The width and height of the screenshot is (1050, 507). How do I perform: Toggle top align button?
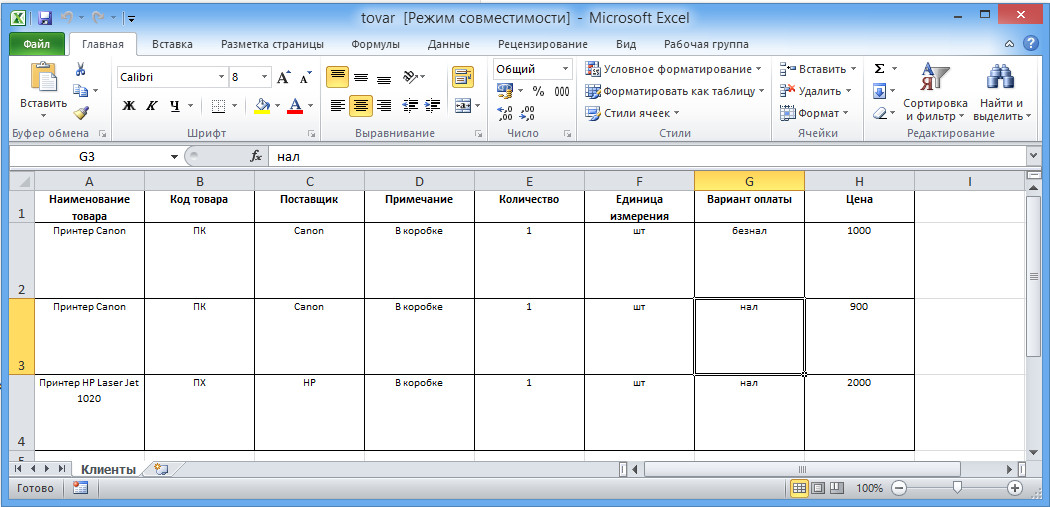[337, 77]
